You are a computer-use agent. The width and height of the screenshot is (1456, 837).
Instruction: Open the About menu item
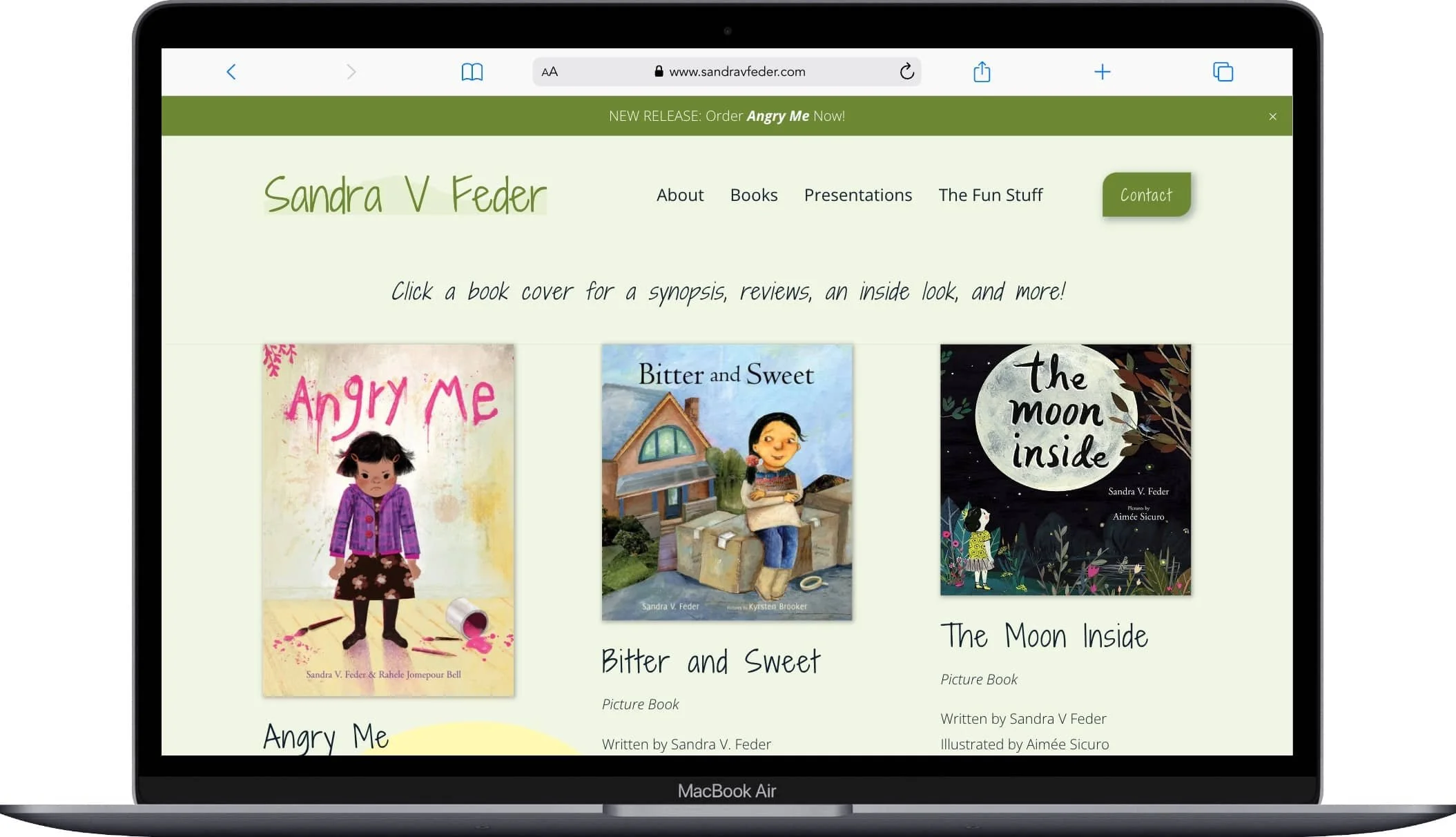[x=680, y=195]
